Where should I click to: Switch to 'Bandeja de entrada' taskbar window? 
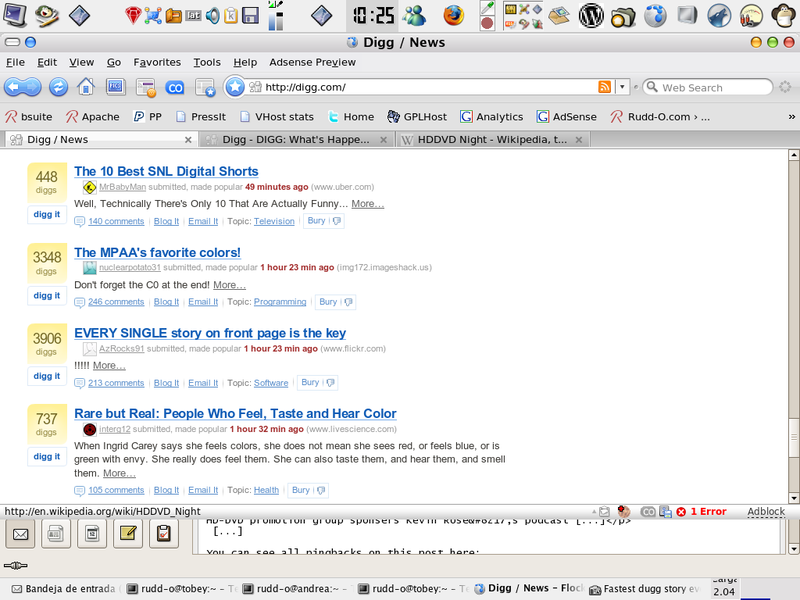[x=64, y=589]
